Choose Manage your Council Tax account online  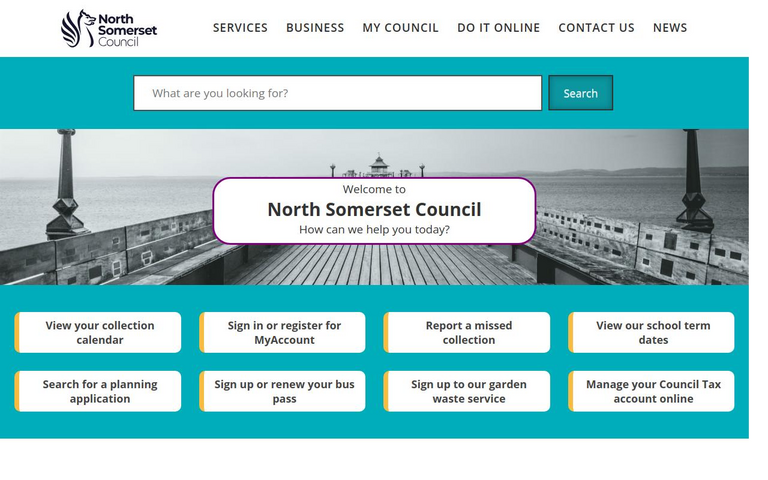(x=651, y=391)
